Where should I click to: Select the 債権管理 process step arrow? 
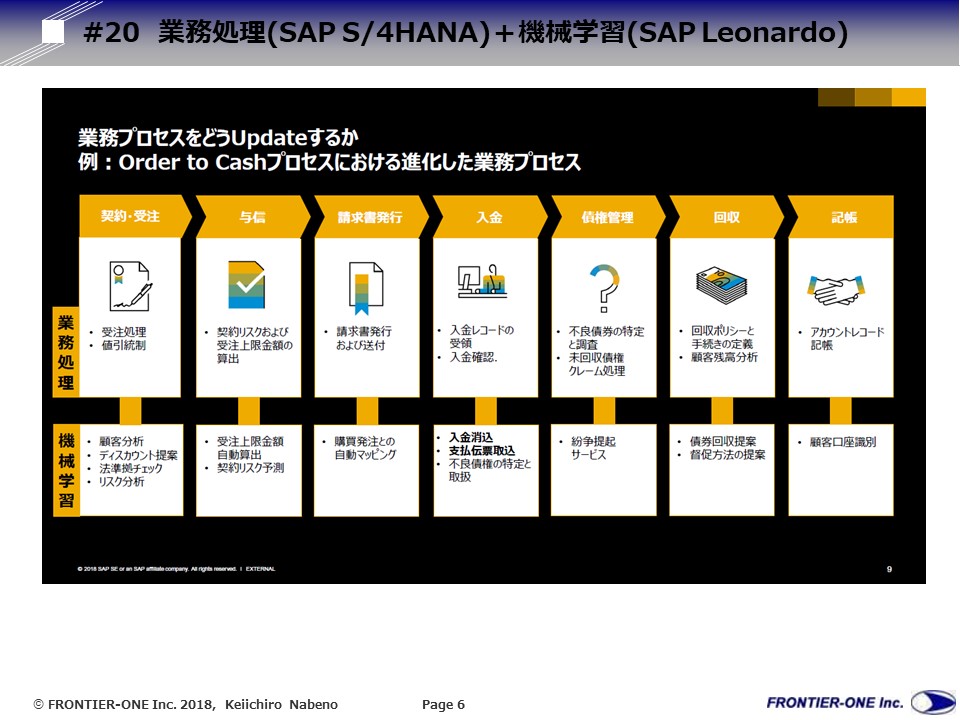[607, 216]
